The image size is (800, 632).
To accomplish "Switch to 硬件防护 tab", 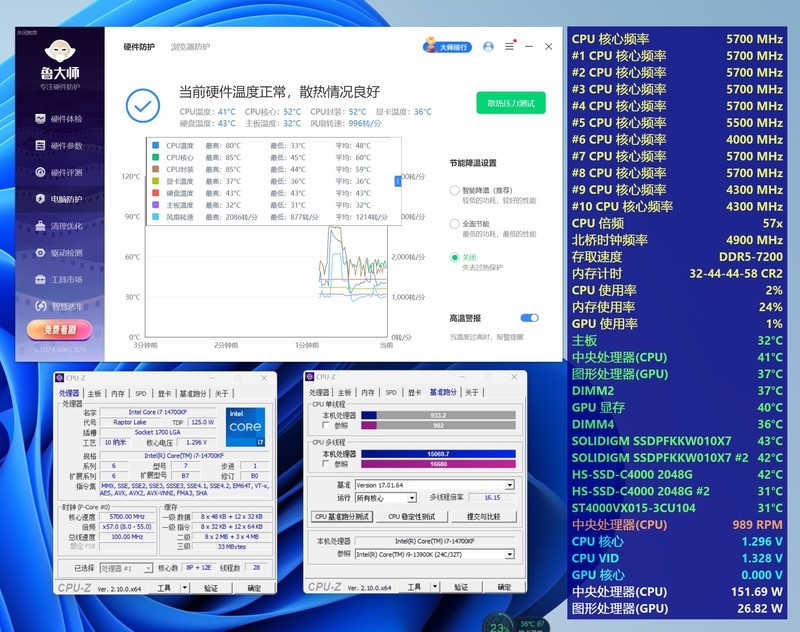I will pyautogui.click(x=139, y=47).
